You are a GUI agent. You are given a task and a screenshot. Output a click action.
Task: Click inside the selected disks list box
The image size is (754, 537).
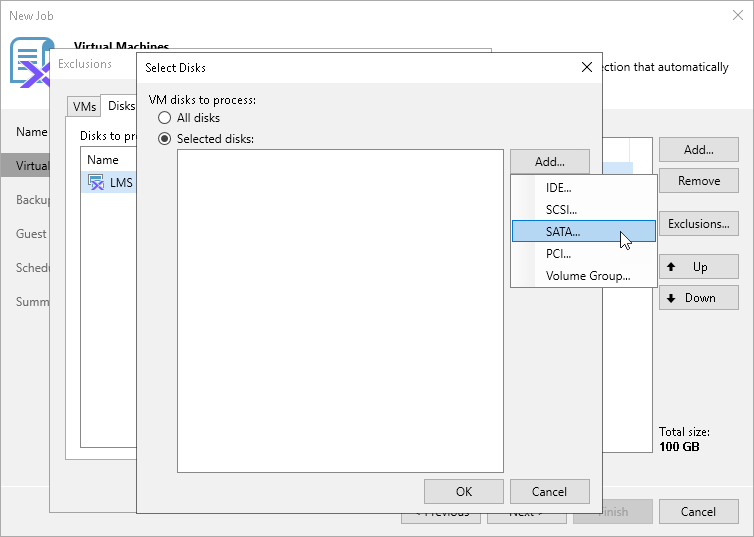[340, 310]
